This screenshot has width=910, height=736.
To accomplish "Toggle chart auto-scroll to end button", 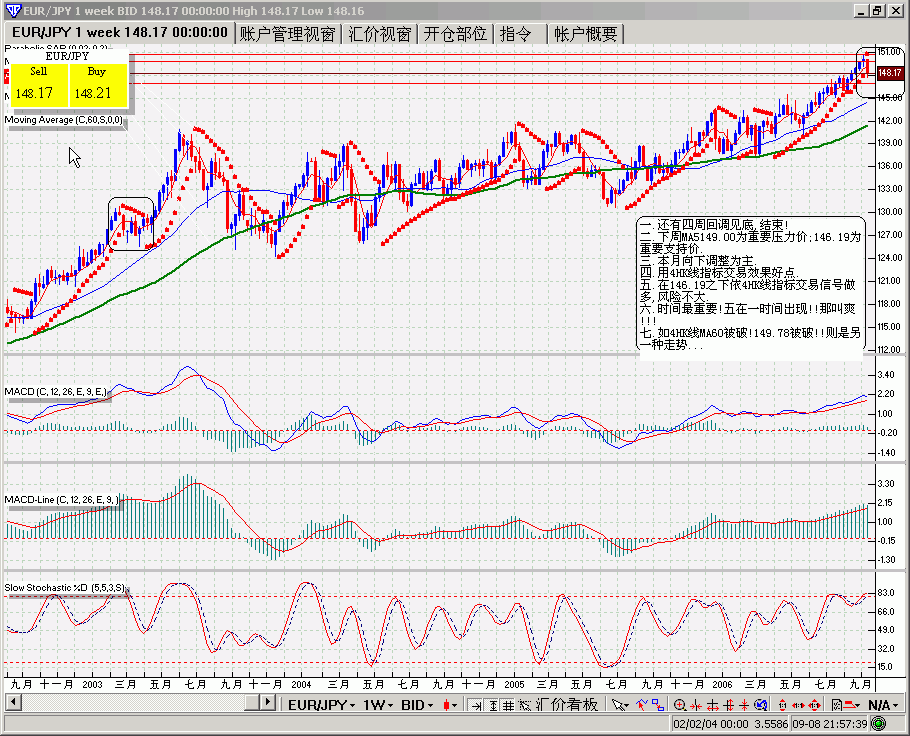I will coord(476,705).
